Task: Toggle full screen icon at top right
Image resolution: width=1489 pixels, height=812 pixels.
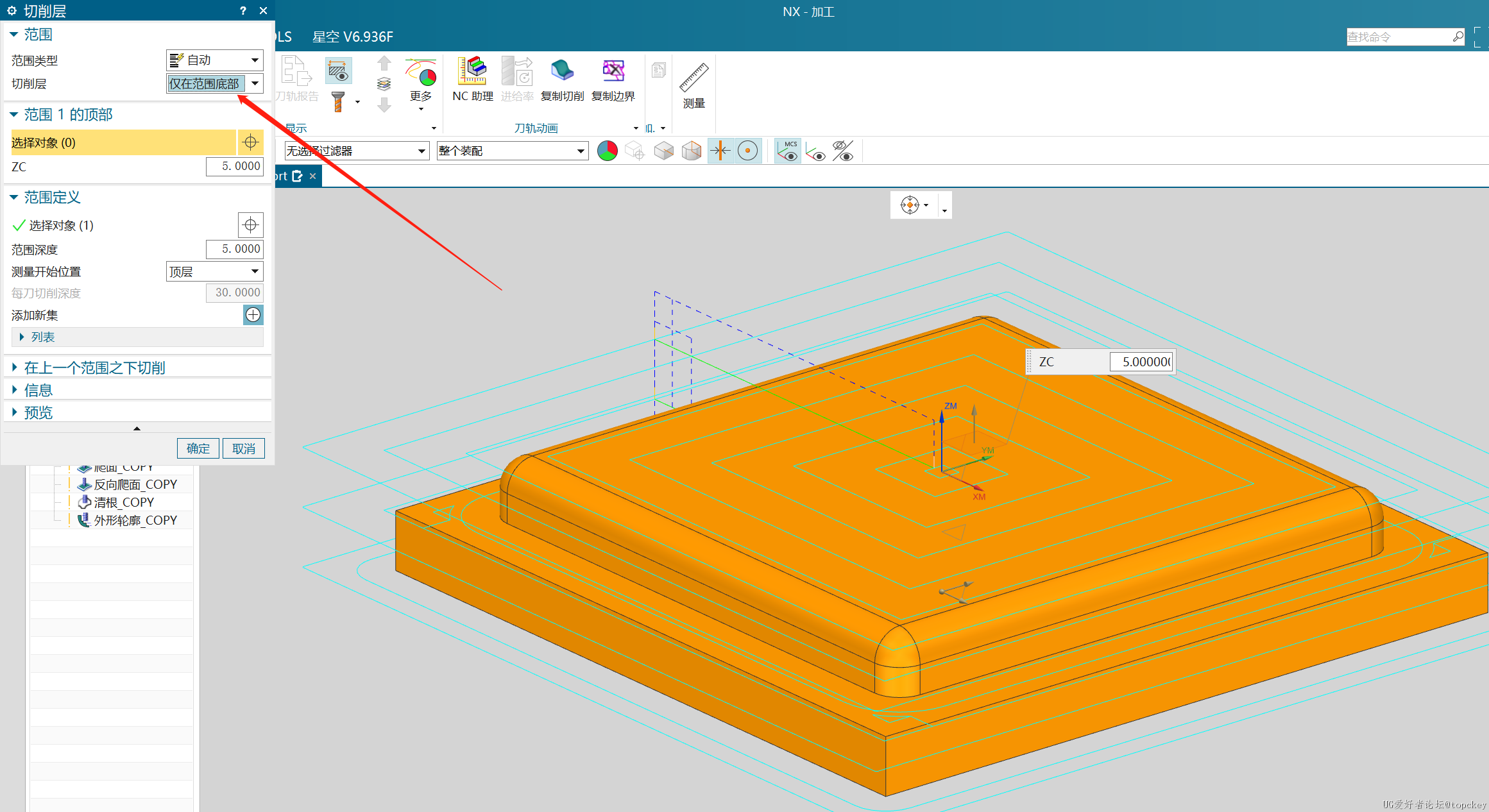Action: (1481, 37)
